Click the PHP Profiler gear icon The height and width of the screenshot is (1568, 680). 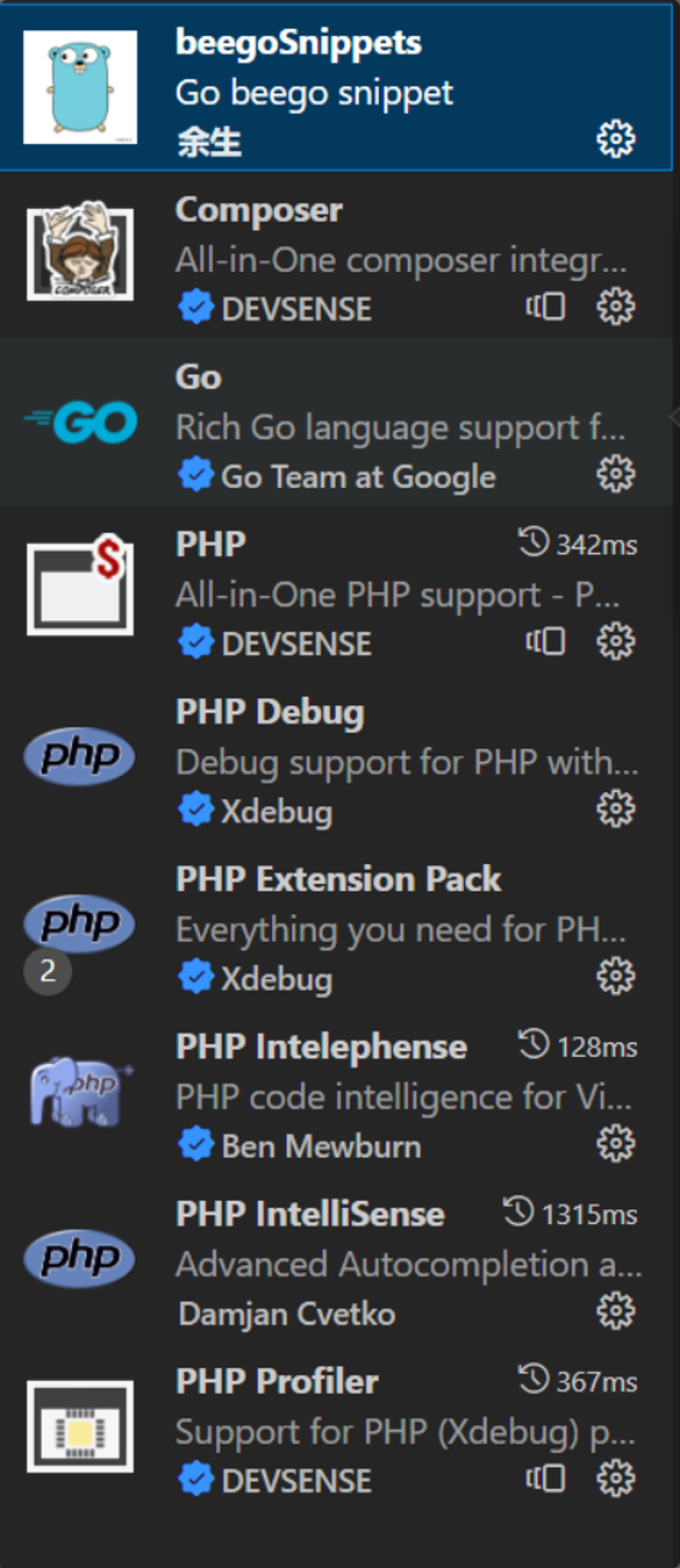[x=616, y=1479]
